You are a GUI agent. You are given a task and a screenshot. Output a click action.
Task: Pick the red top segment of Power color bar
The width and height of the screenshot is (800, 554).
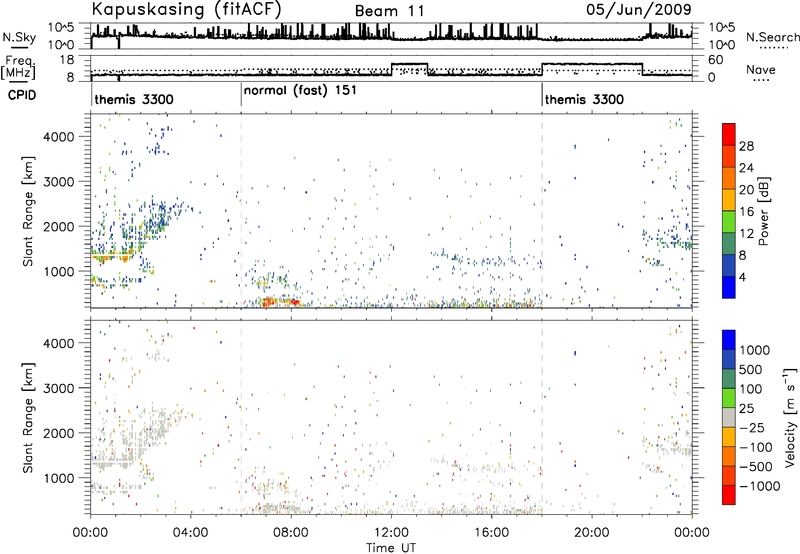729,134
